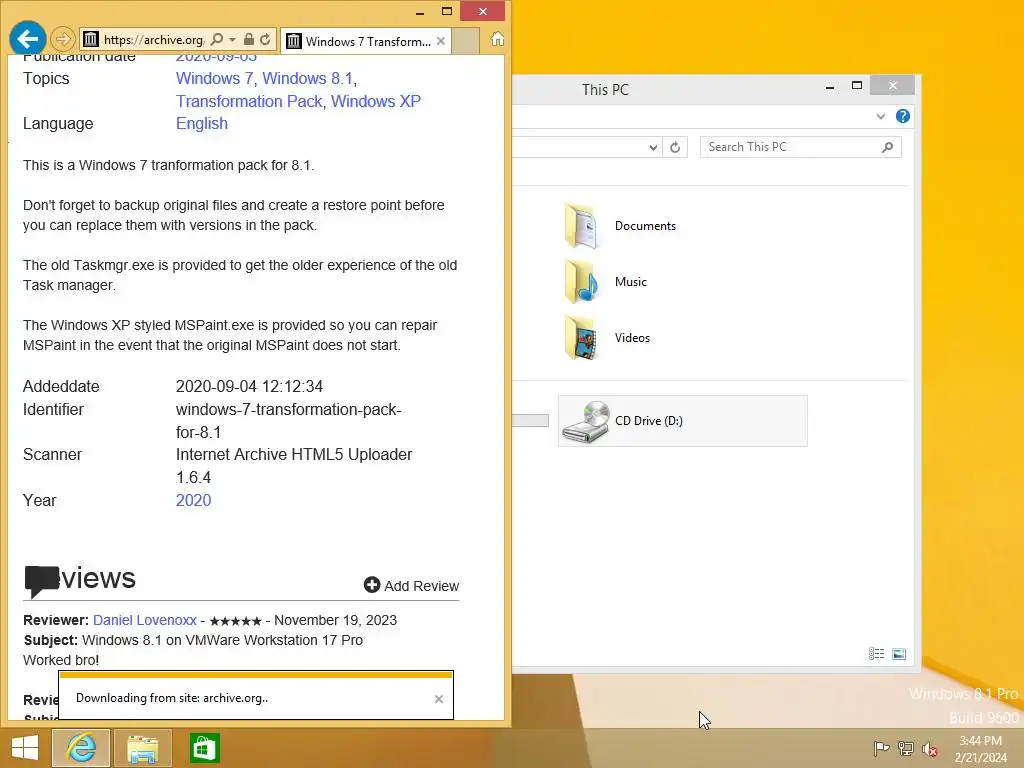The width and height of the screenshot is (1024, 768).
Task: Go back with the blue back arrow
Action: [27, 39]
